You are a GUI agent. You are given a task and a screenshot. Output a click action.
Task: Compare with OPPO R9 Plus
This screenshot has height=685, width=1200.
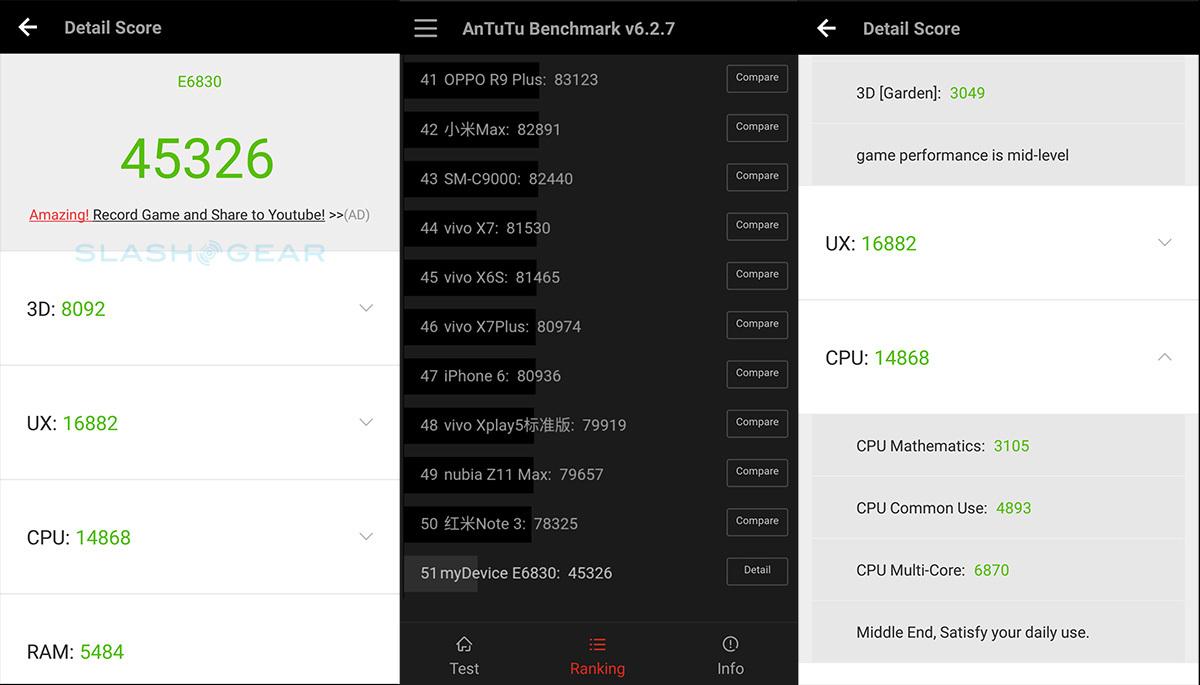(757, 78)
